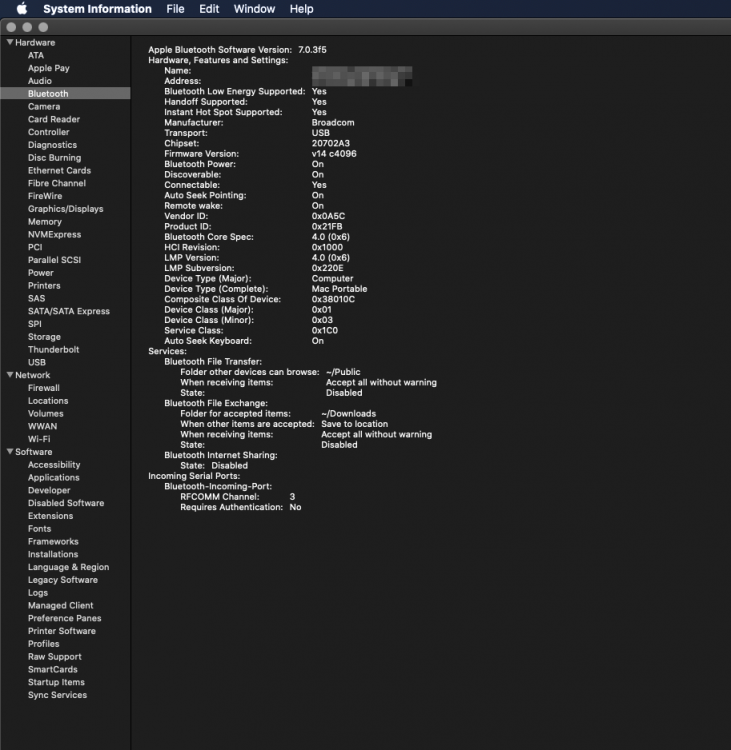Select Fibre Channel in the sidebar
This screenshot has height=750, width=731.
pos(57,183)
